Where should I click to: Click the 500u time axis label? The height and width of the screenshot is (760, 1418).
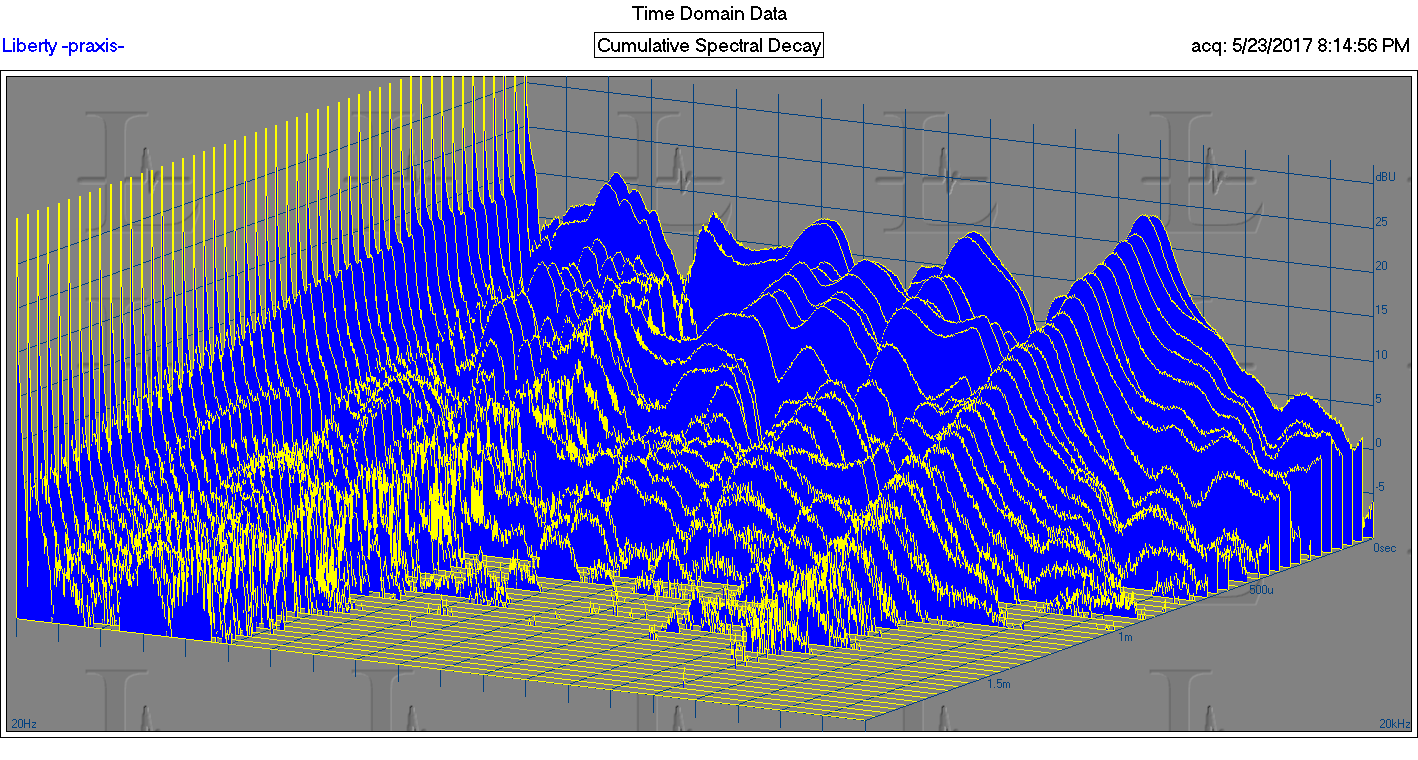1263,590
